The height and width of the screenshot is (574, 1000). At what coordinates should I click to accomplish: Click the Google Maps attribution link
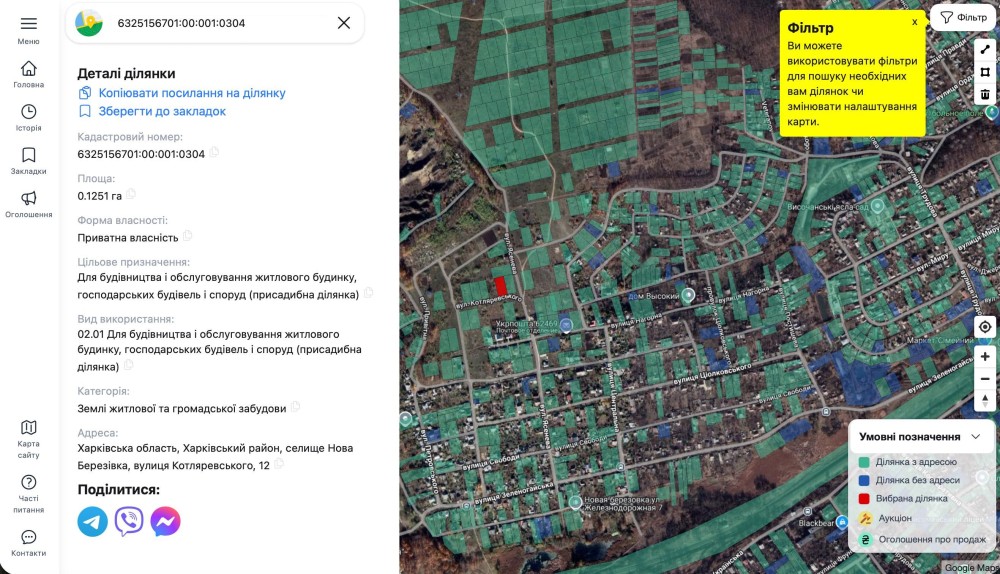(x=971, y=568)
